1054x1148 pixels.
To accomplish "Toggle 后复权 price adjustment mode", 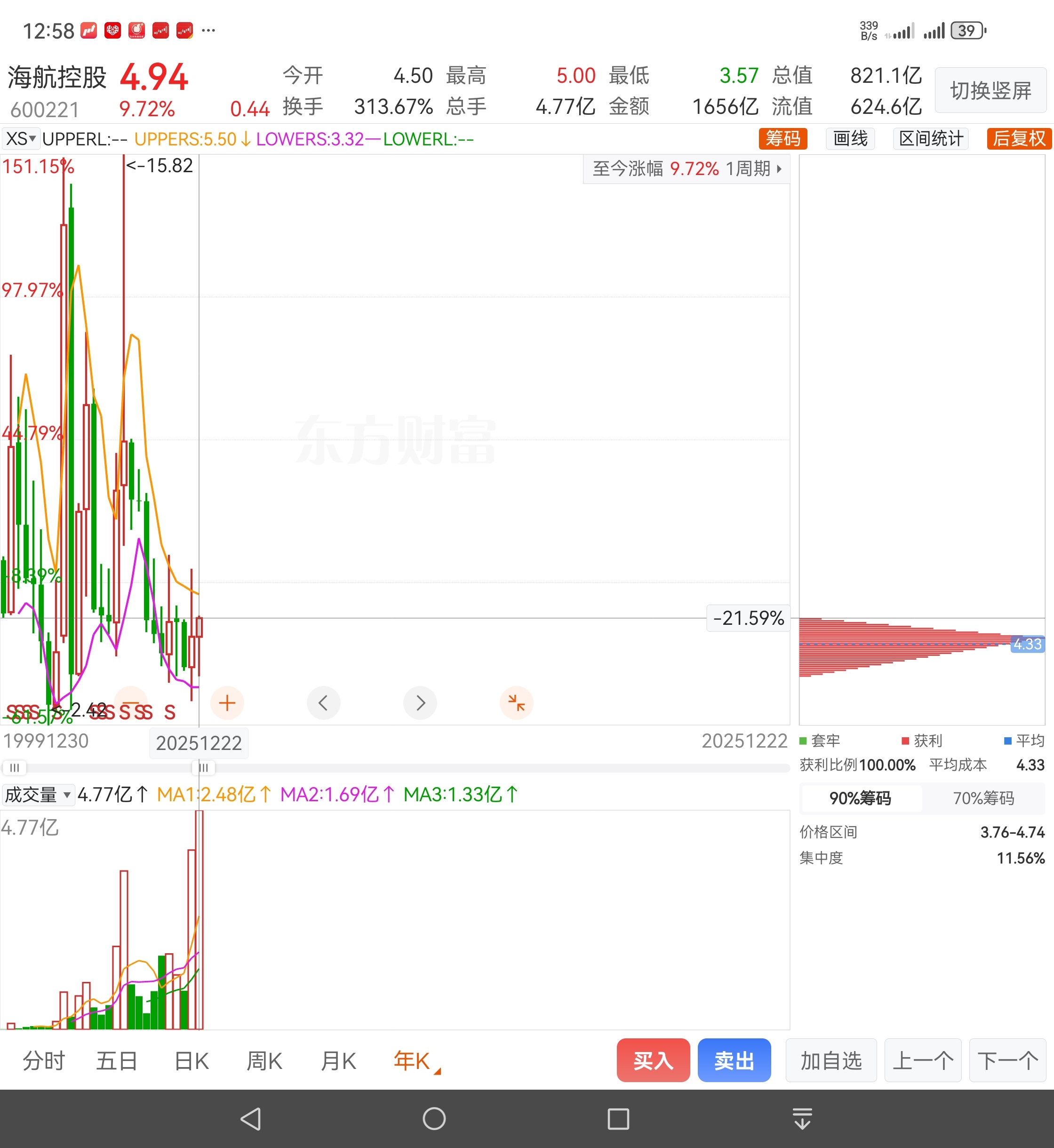I will pos(1019,139).
